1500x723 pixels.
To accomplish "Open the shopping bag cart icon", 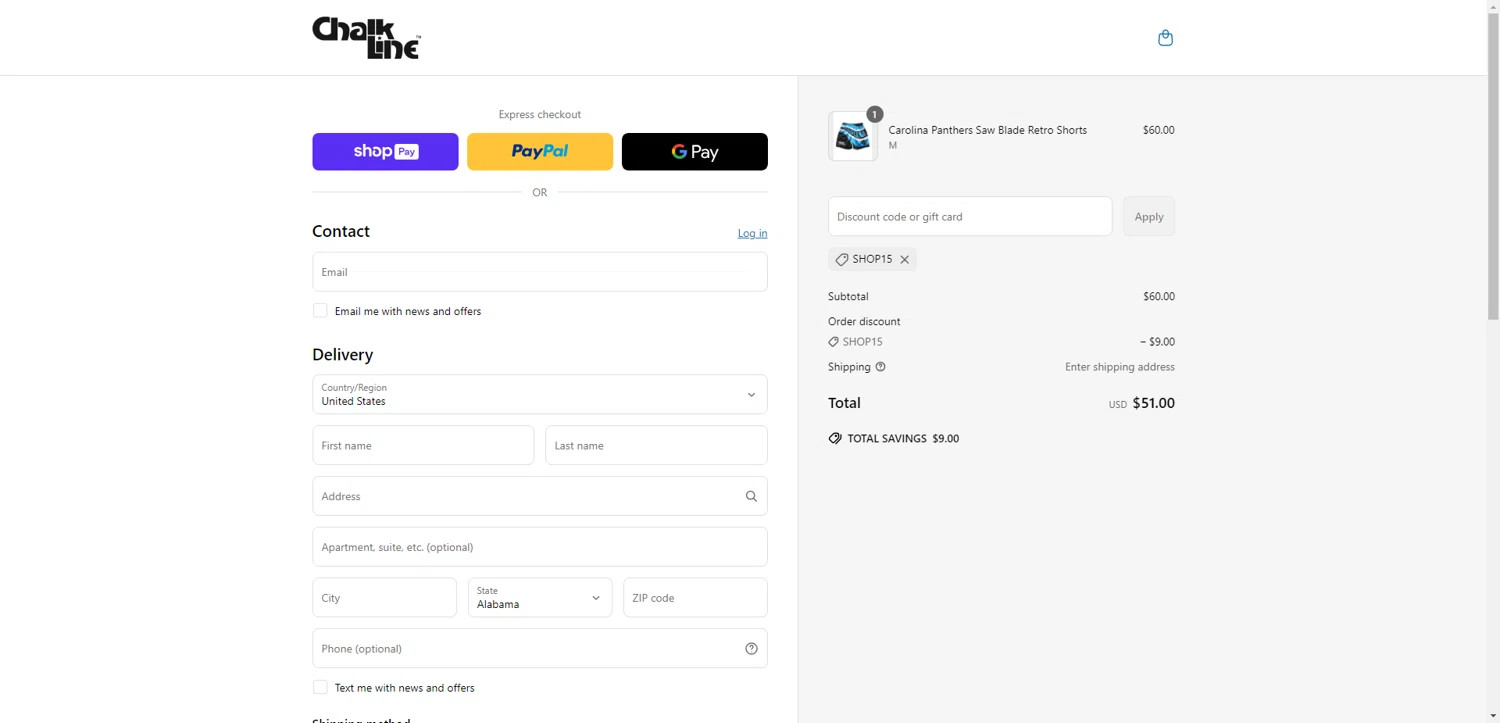I will coord(1165,38).
